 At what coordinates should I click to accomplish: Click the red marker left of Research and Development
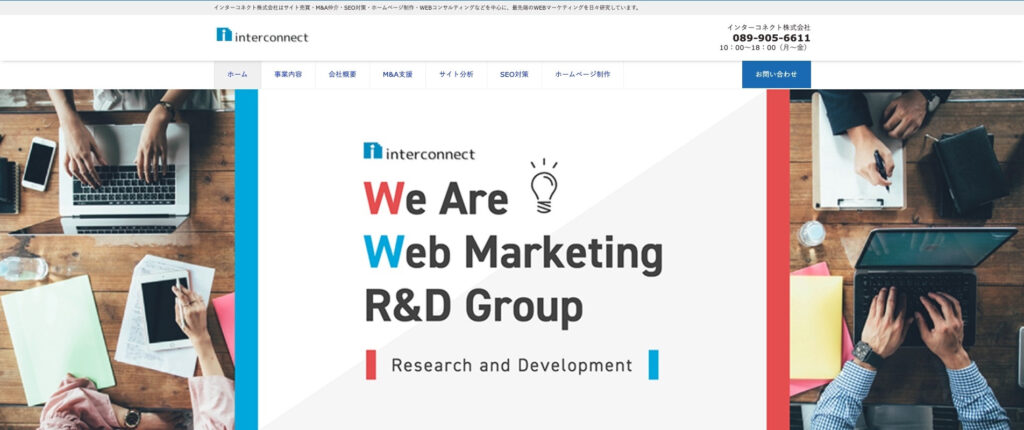point(371,365)
